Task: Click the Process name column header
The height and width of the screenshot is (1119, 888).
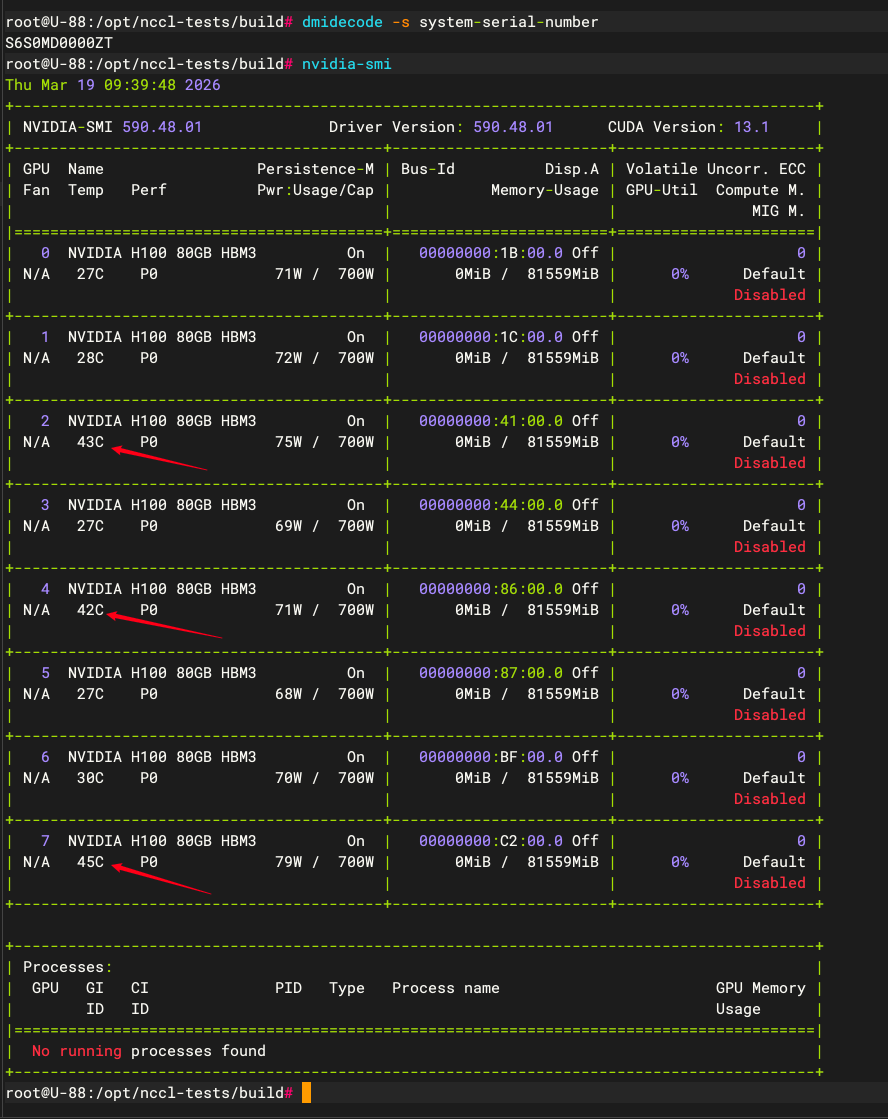Action: [x=445, y=988]
